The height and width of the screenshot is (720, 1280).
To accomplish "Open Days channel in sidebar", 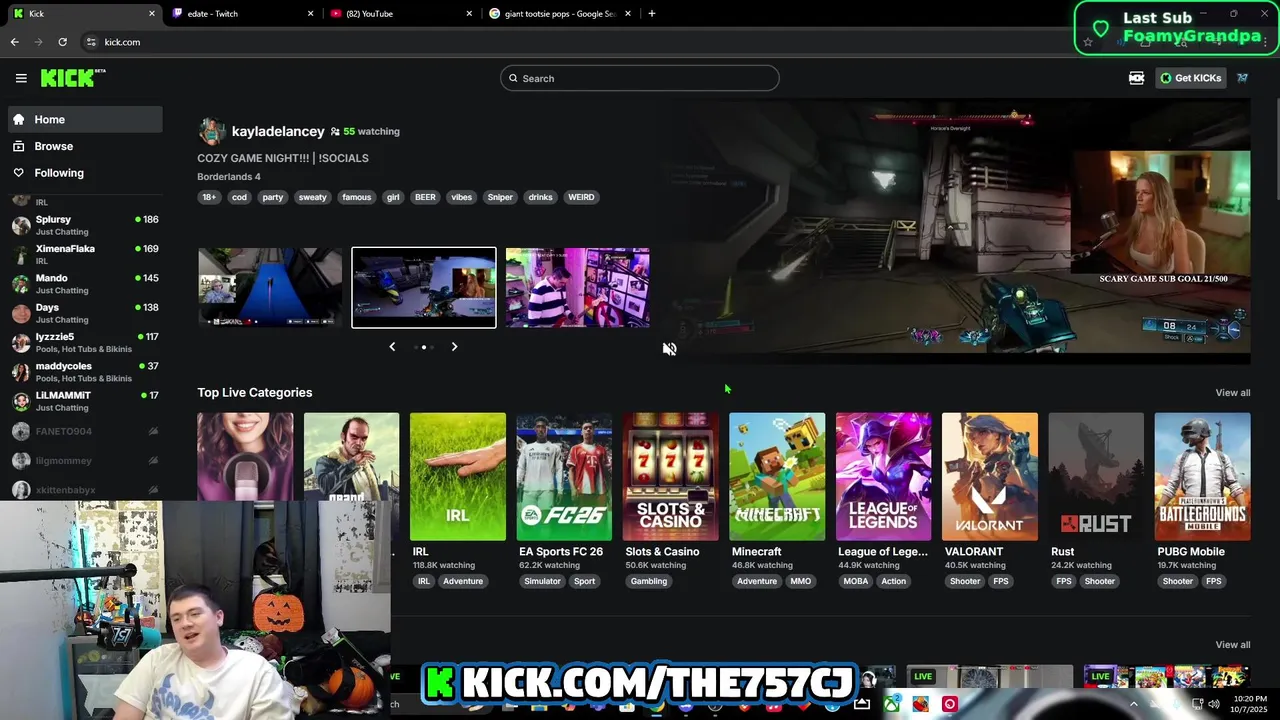I will [x=85, y=313].
